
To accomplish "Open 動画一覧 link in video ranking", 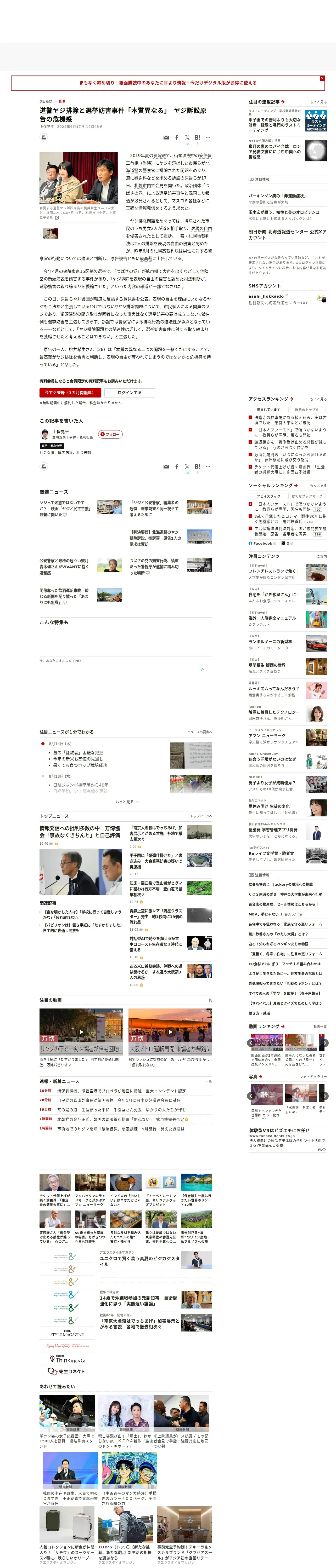I will [x=320, y=1026].
